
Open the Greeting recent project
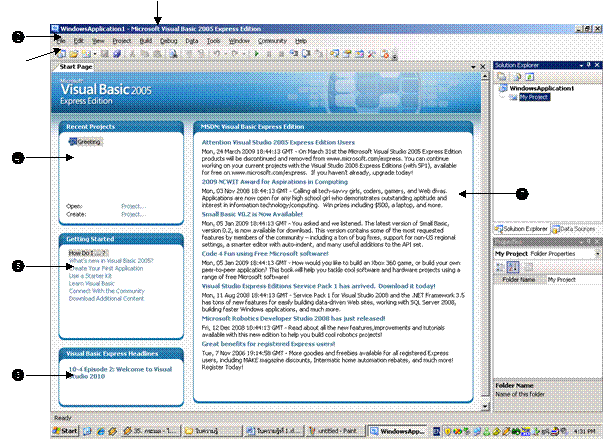[85, 142]
